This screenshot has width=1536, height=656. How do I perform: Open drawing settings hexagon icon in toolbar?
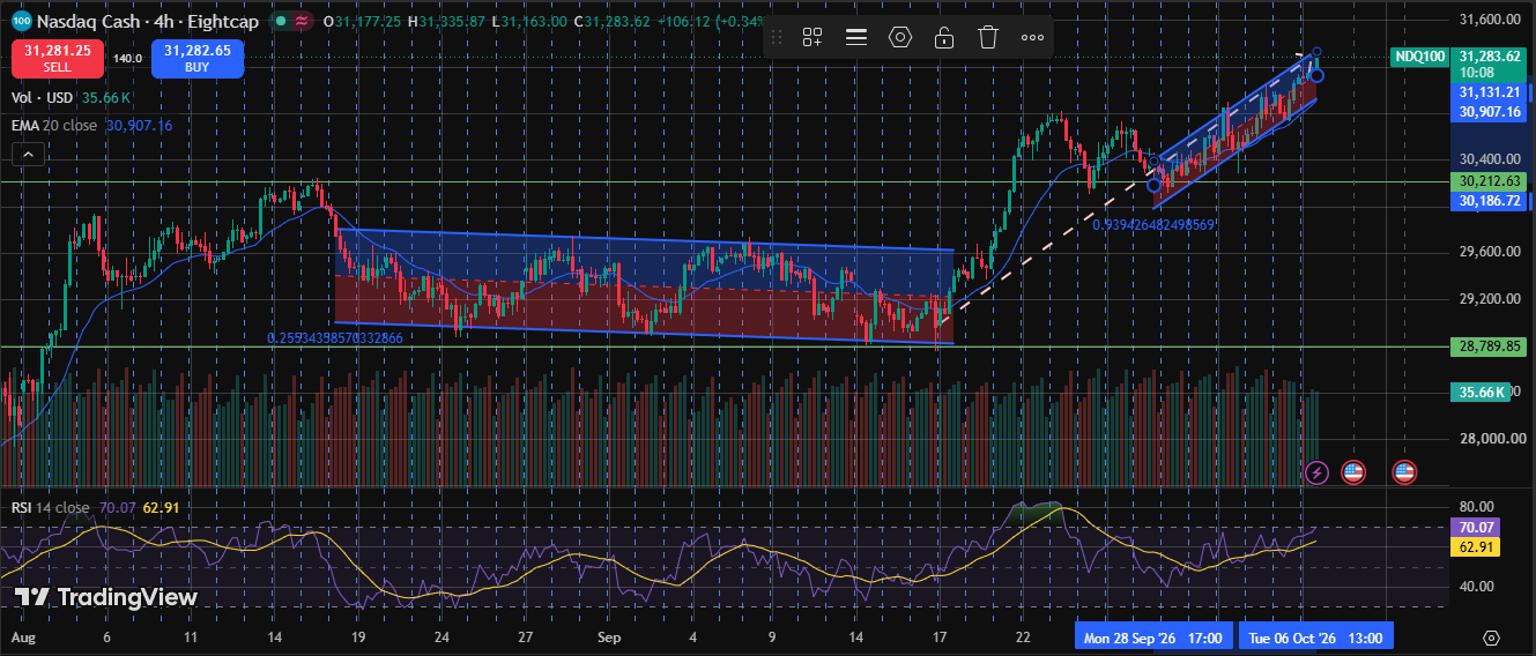(900, 38)
